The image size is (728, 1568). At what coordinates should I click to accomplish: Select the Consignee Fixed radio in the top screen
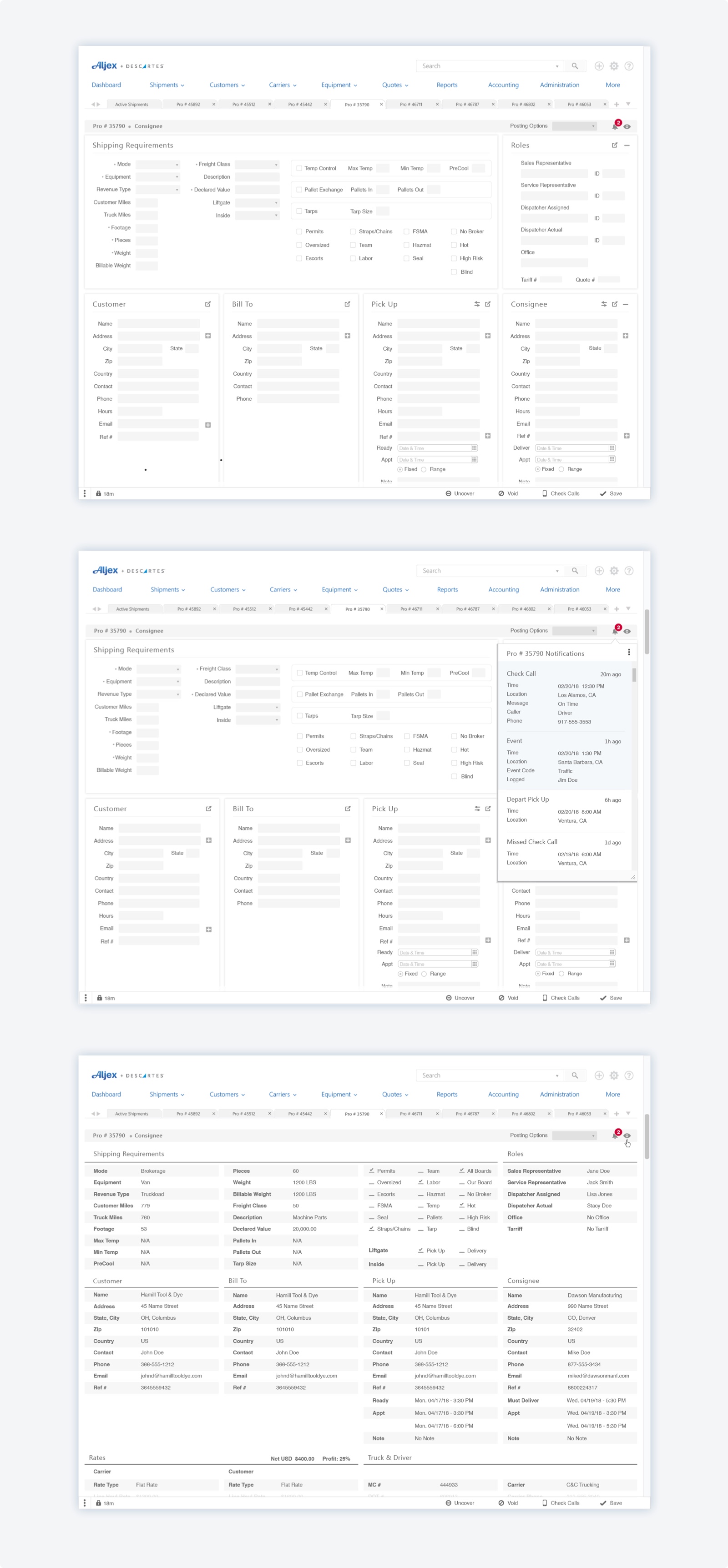[x=538, y=469]
